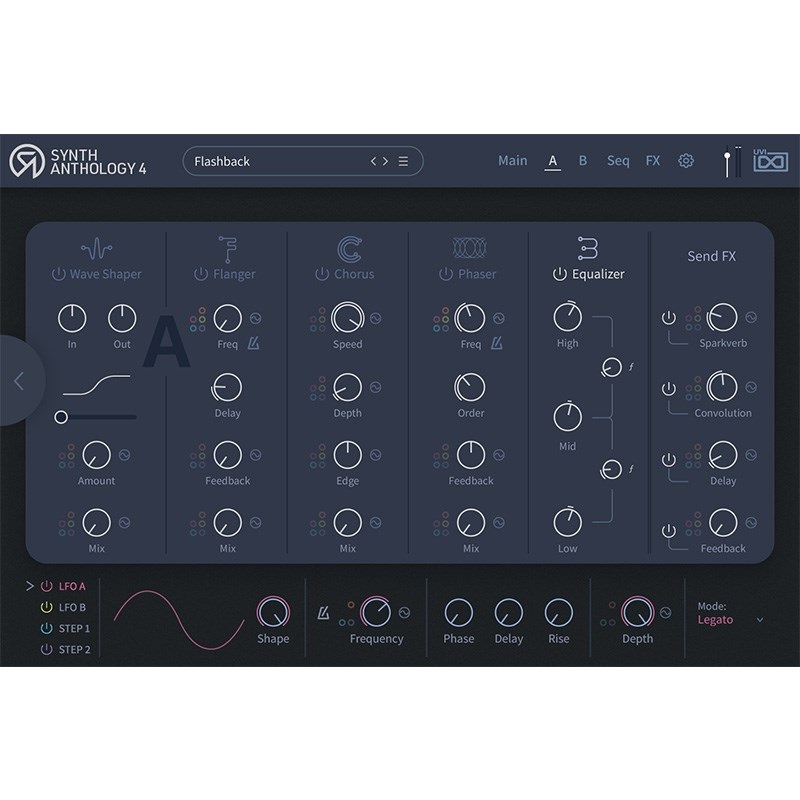
Task: Click the modulation icon beside Flanger Feedback
Action: 256,455
